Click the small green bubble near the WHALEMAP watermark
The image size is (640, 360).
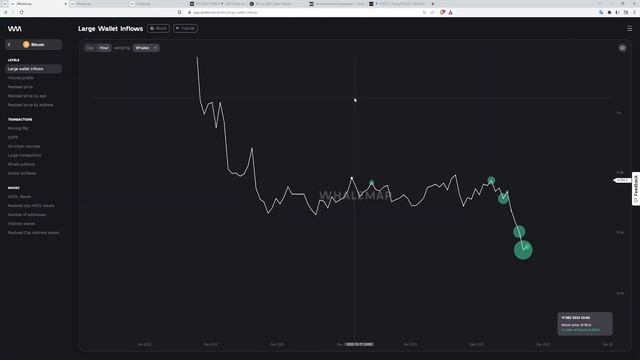pyautogui.click(x=371, y=182)
